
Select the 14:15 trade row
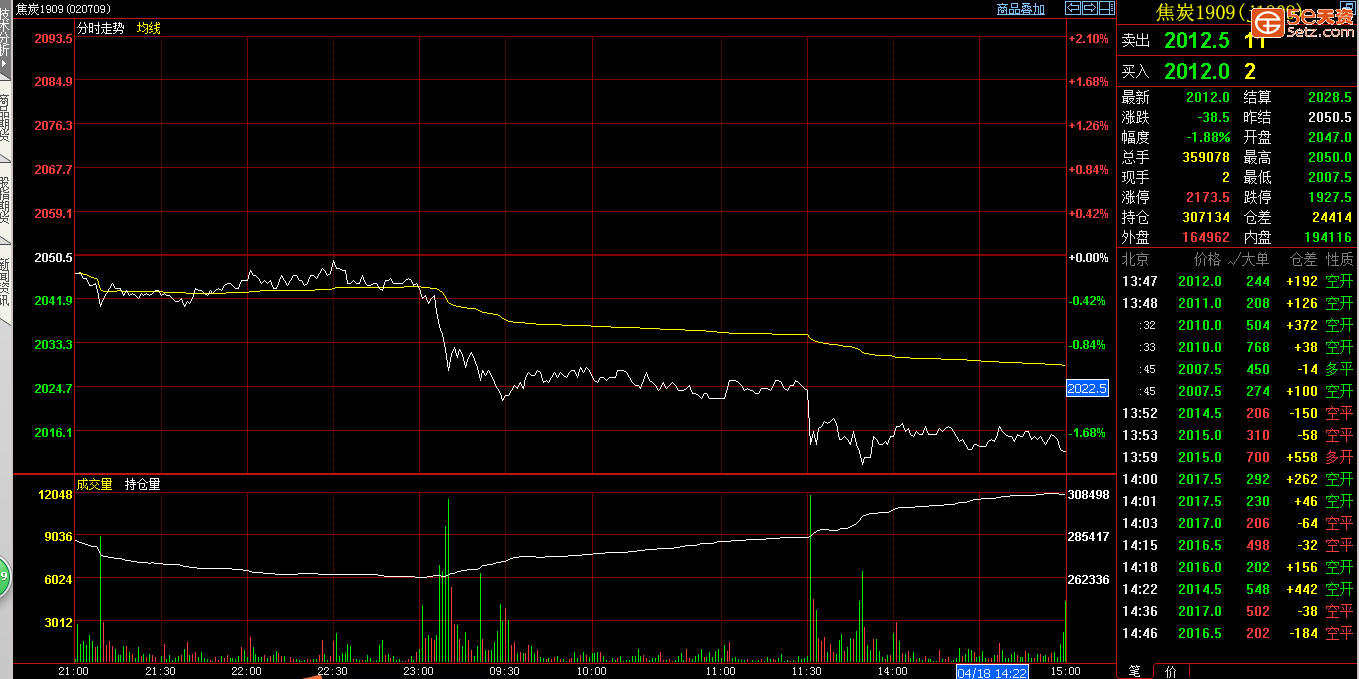click(x=1237, y=545)
